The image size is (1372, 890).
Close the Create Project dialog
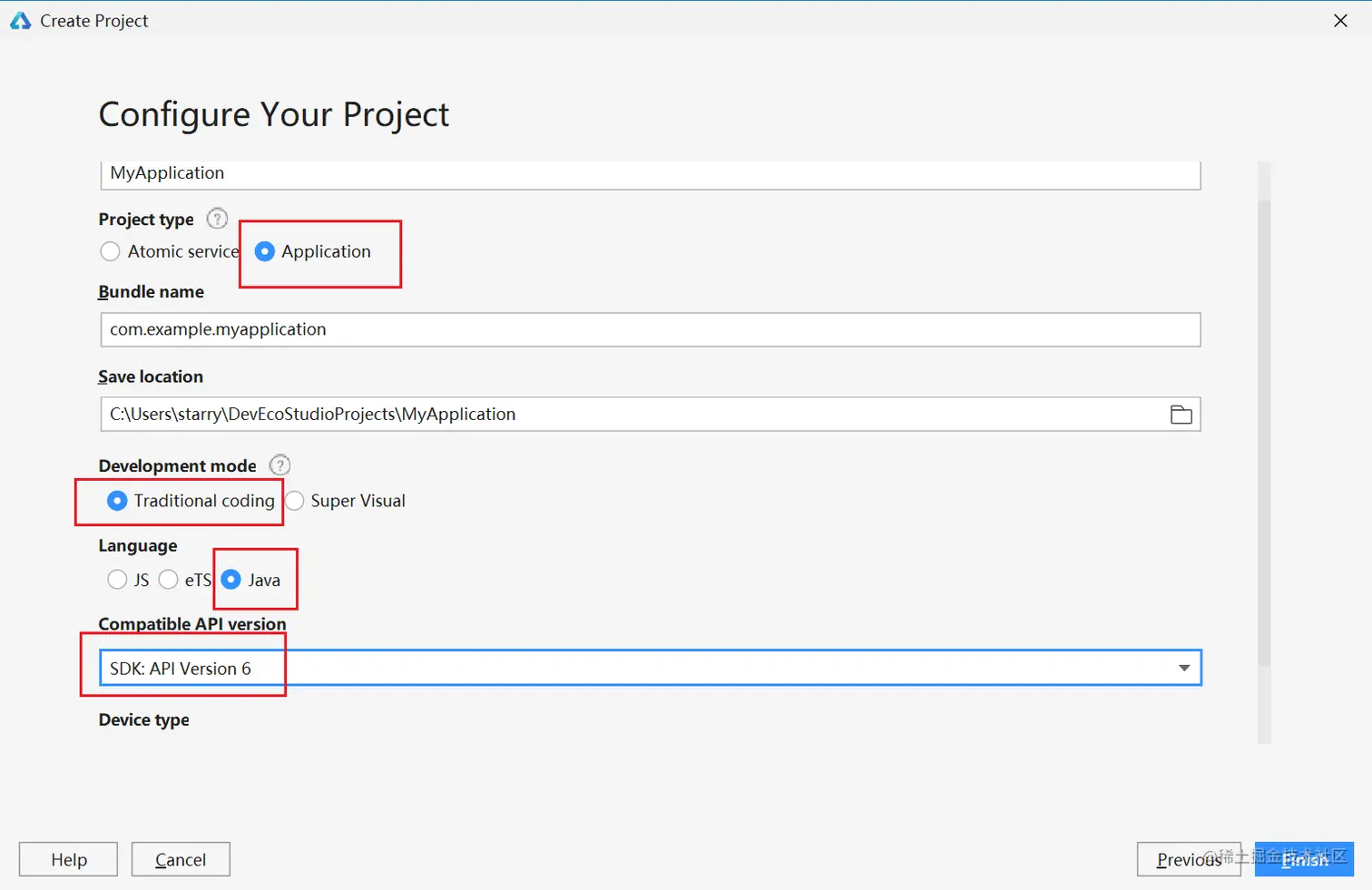point(1340,21)
